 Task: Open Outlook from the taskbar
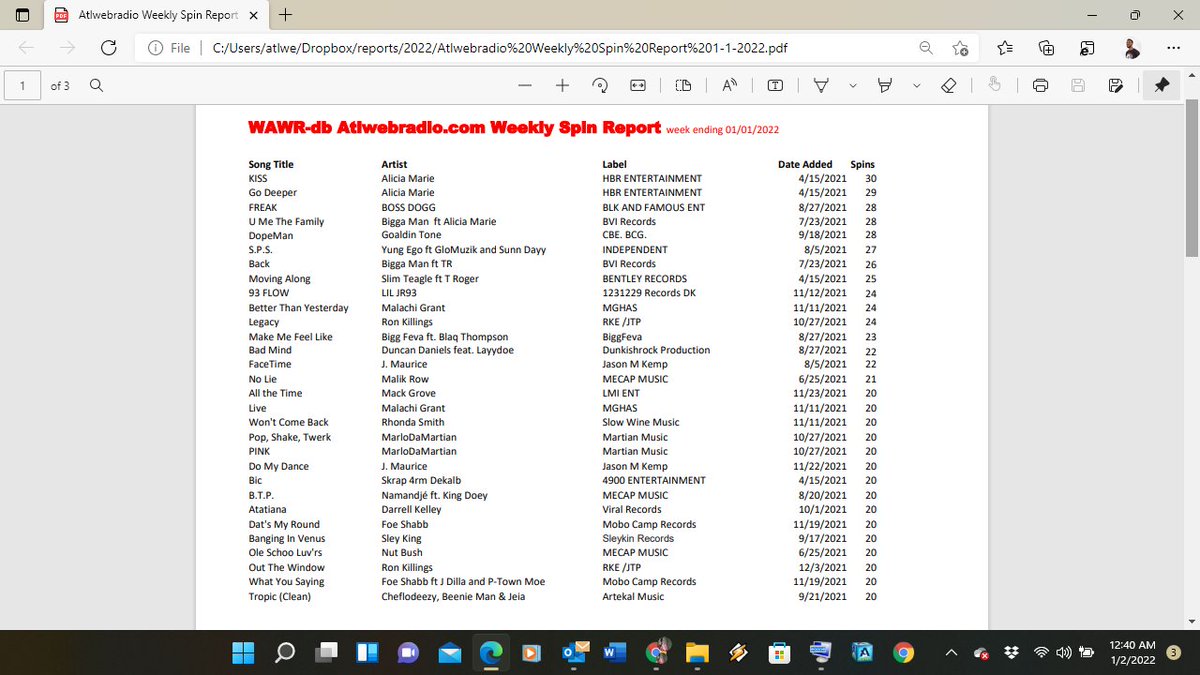point(573,653)
